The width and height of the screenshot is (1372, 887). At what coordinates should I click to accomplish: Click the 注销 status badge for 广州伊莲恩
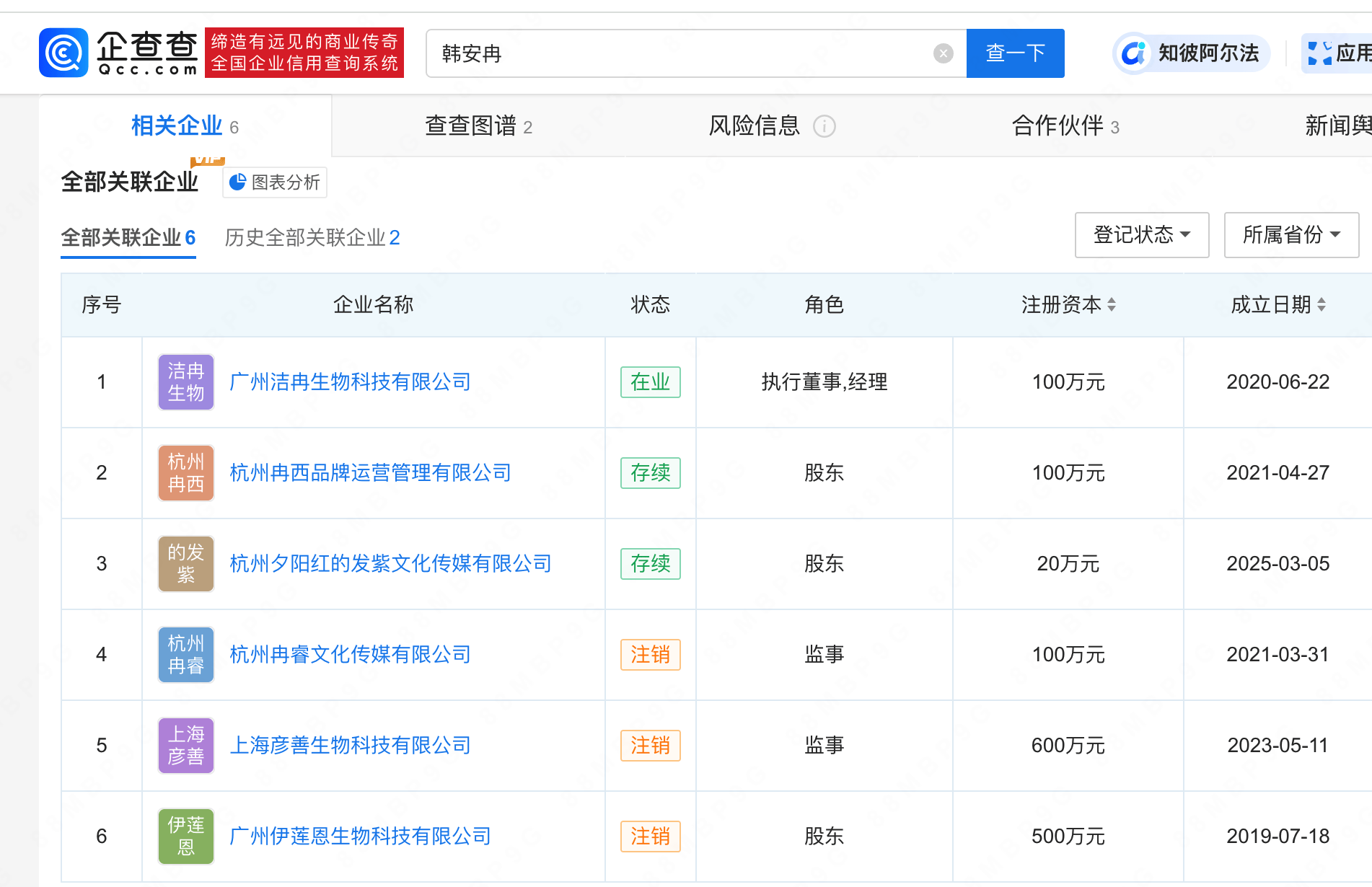tap(651, 837)
